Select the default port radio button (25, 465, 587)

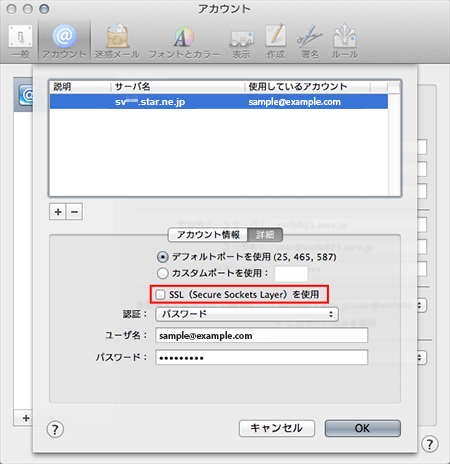(x=163, y=257)
